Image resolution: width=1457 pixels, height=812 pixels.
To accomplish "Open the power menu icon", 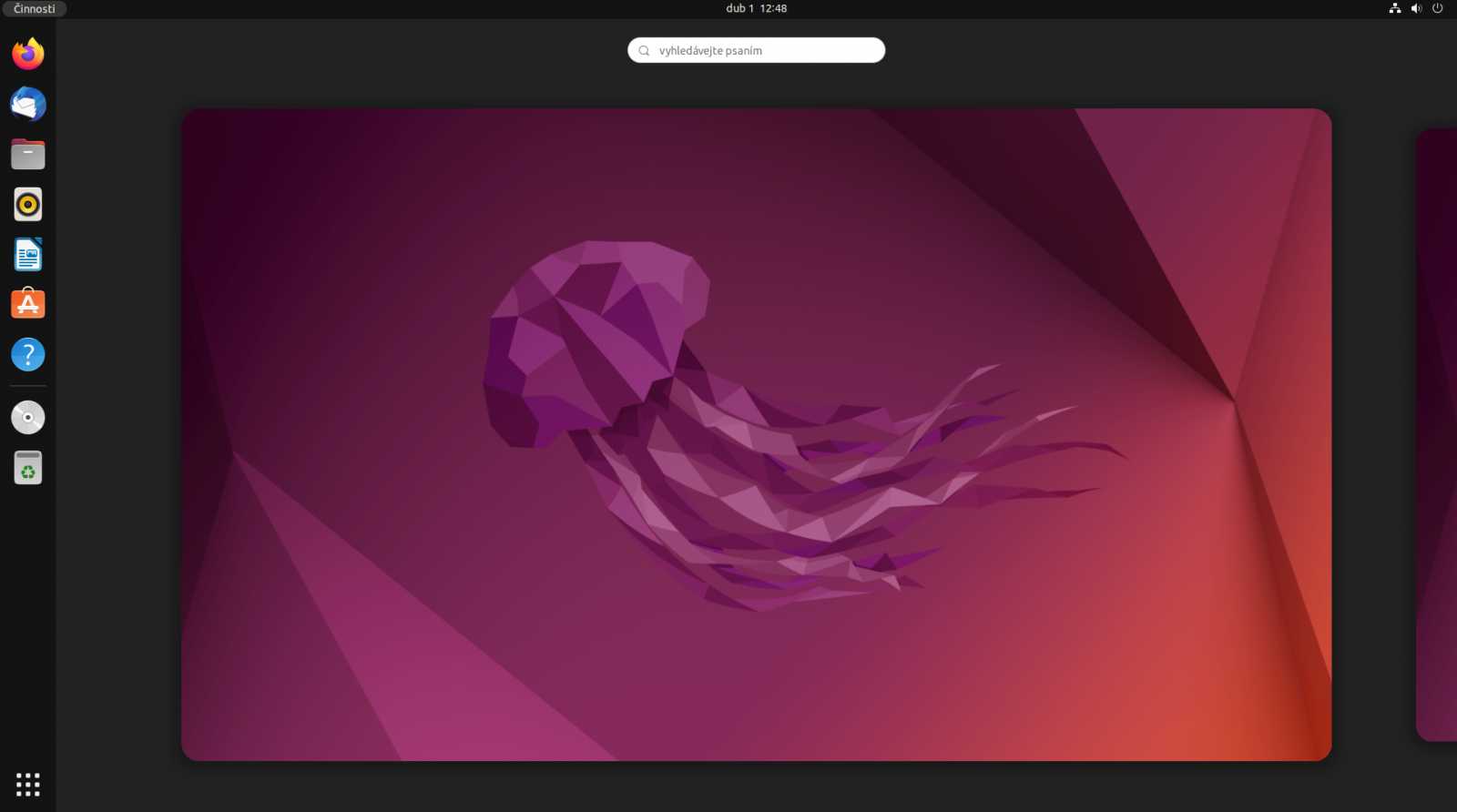I will tap(1438, 8).
